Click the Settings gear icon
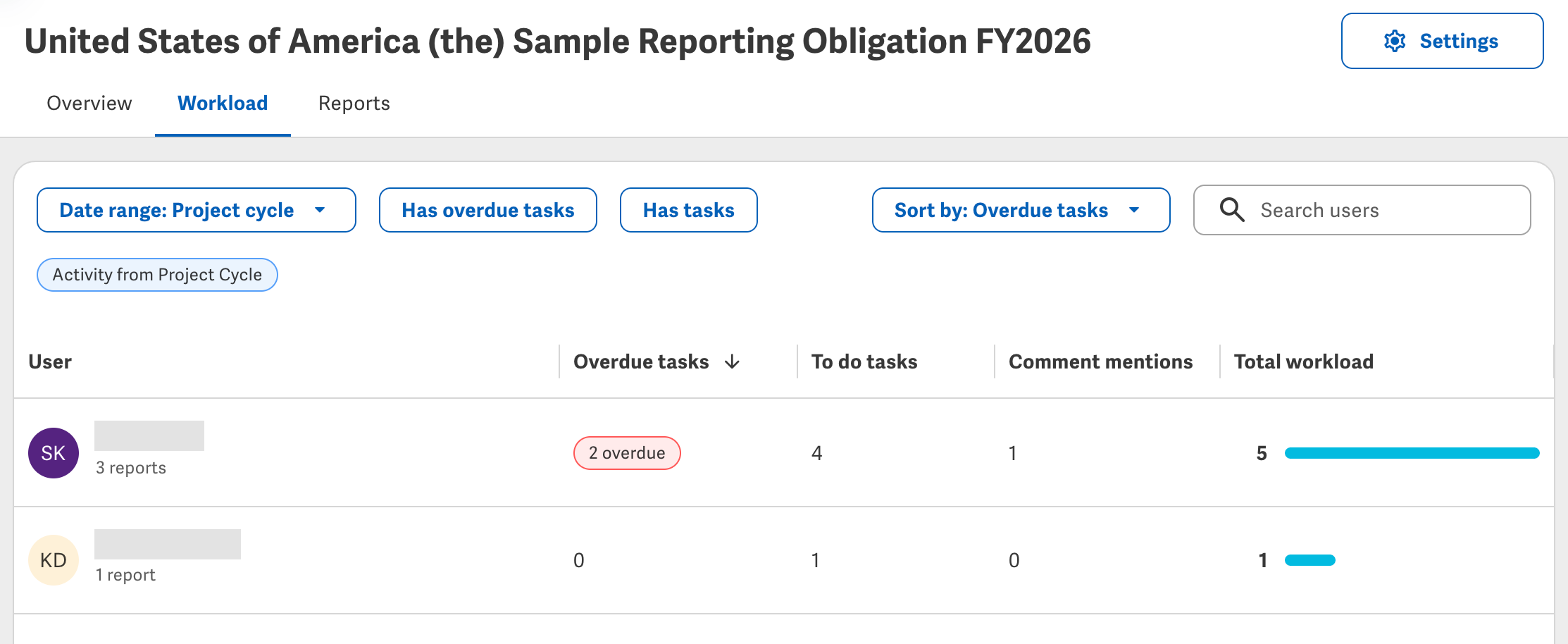 click(x=1394, y=42)
